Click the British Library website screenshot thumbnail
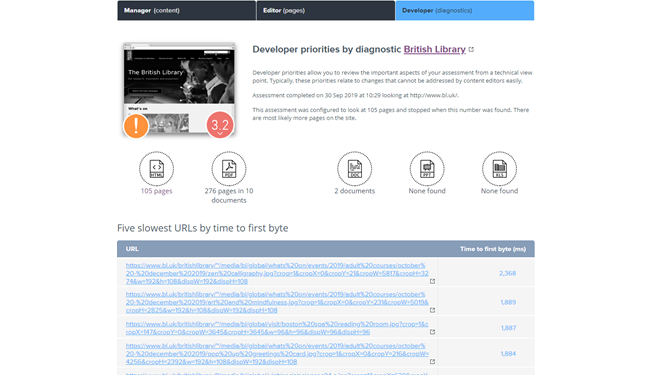 [179, 89]
